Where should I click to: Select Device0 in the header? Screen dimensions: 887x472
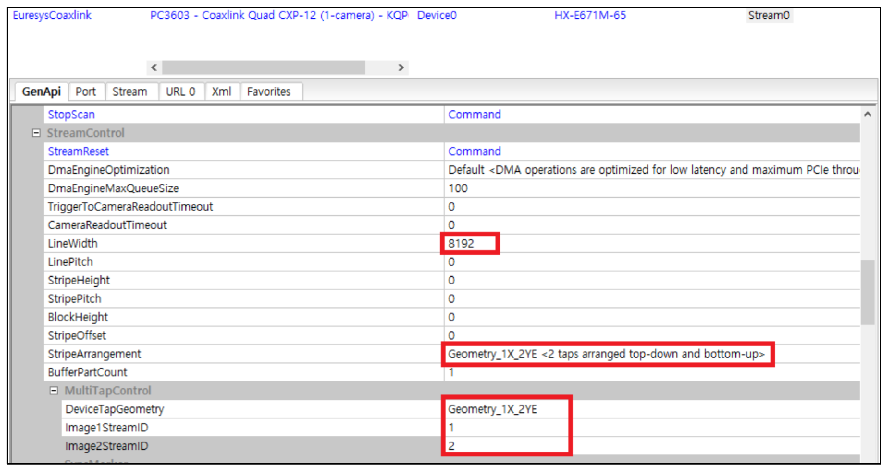437,15
